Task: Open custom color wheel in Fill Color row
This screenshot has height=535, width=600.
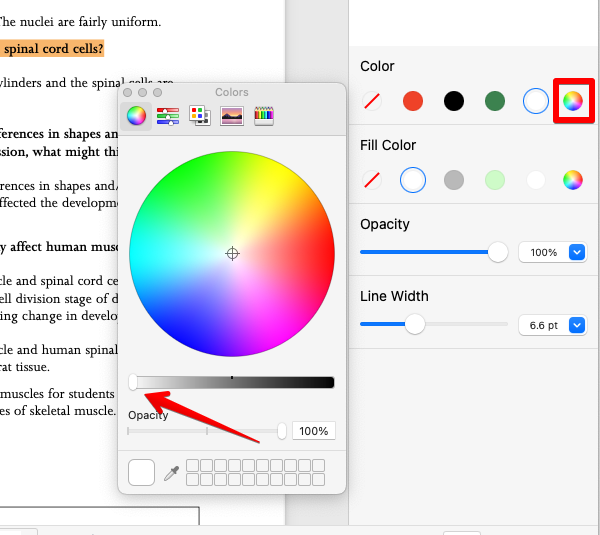Action: pos(573,180)
